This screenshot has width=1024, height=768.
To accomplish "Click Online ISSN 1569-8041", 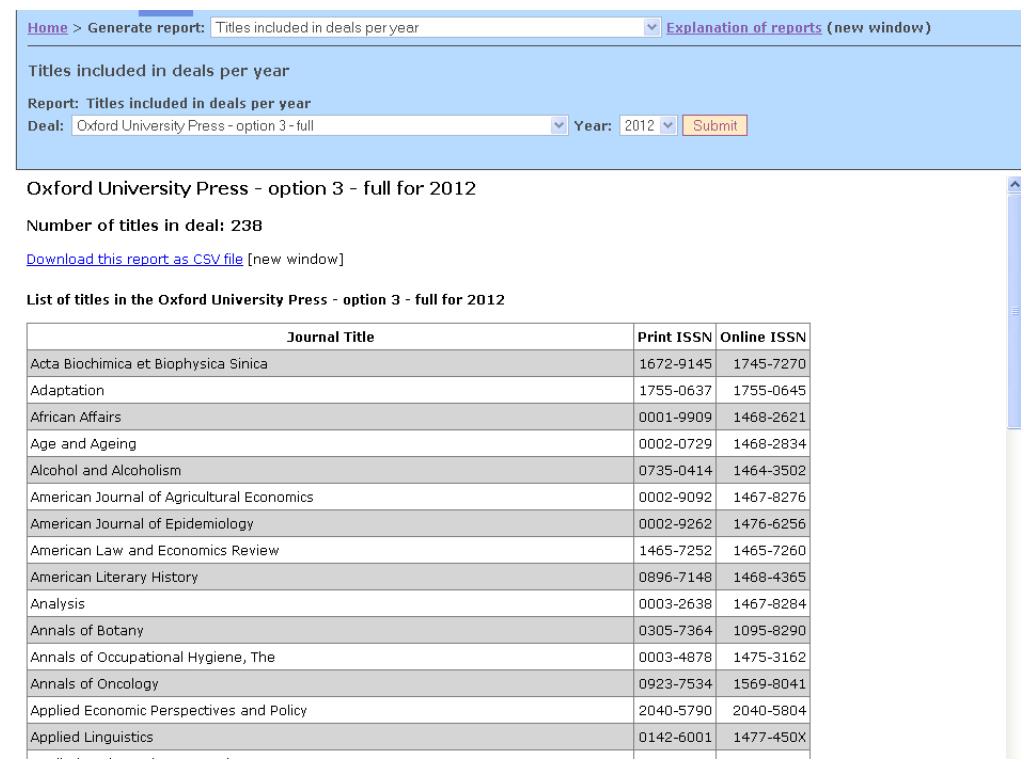I will pos(769,684).
